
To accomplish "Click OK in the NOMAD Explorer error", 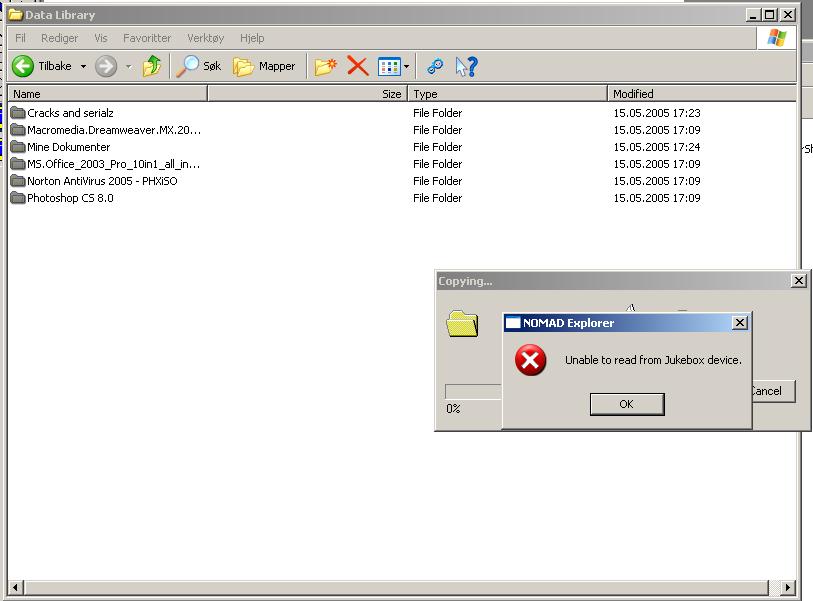I will 627,404.
